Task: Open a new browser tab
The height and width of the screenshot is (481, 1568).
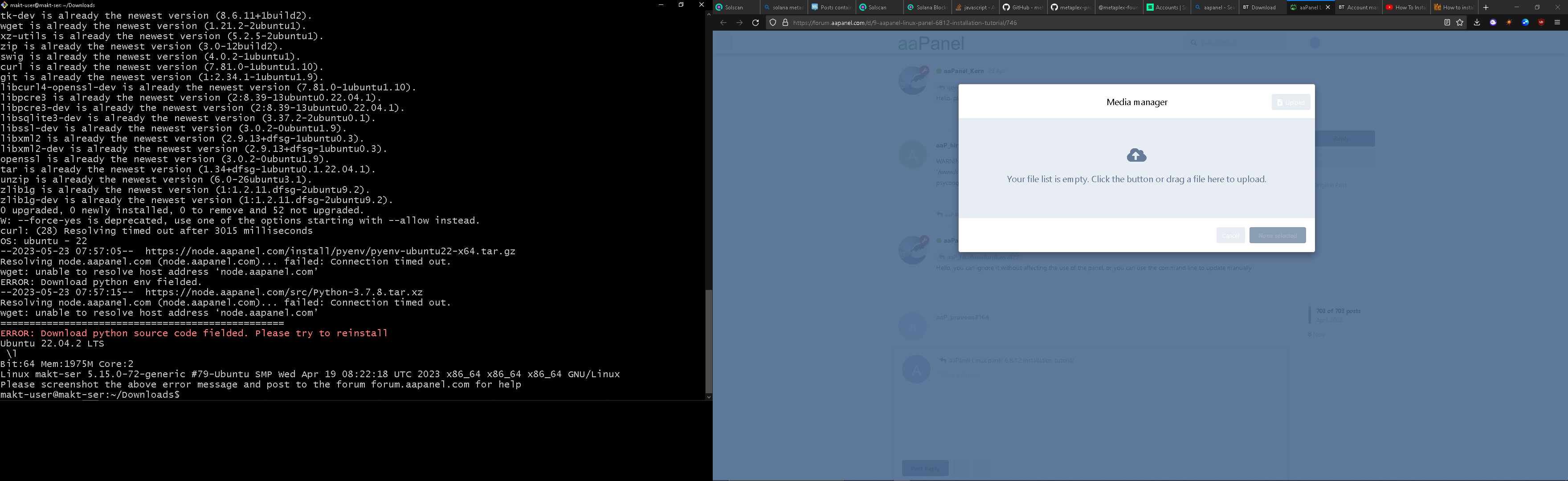Action: [1486, 7]
